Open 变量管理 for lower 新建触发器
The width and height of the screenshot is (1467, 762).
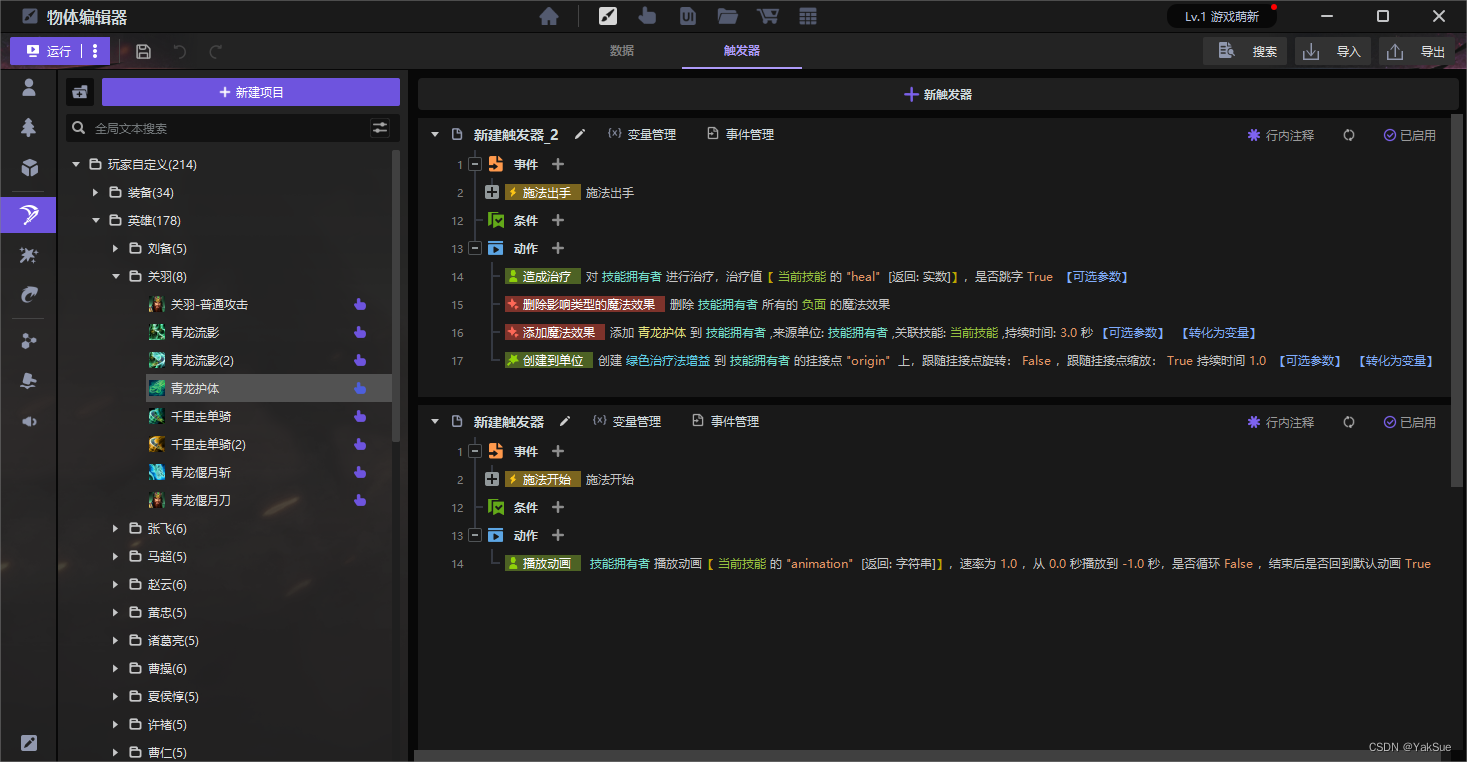coord(626,421)
